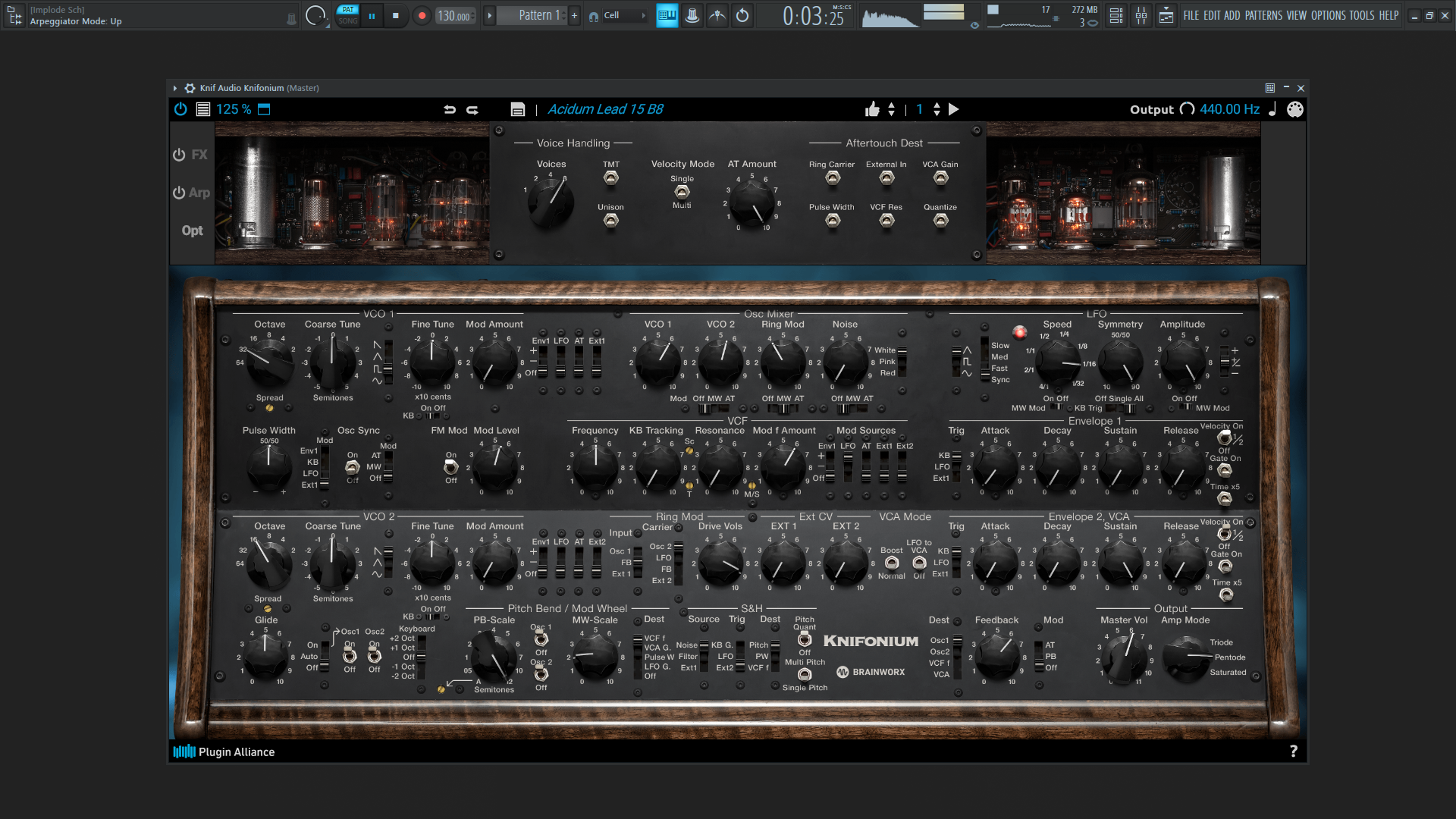Click the 440.00 Hz tuning value
The image size is (1456, 819).
pyautogui.click(x=1229, y=109)
